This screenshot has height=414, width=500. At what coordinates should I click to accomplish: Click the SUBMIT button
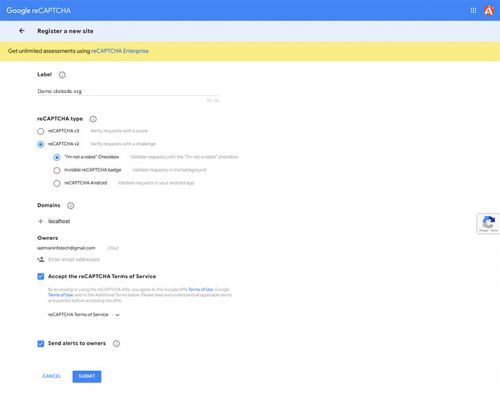point(87,376)
